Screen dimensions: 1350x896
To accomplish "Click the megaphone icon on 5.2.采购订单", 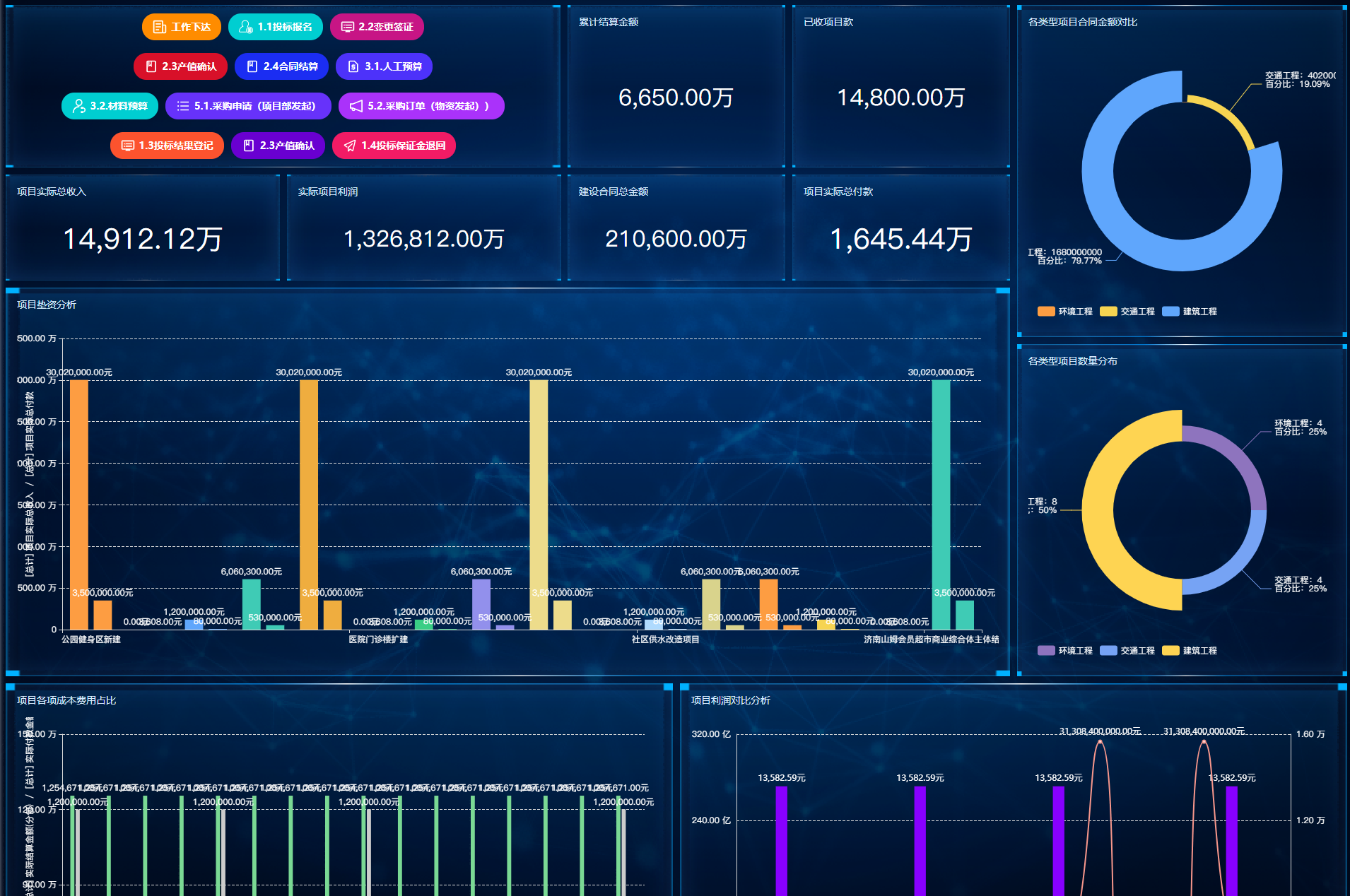I will 356,106.
